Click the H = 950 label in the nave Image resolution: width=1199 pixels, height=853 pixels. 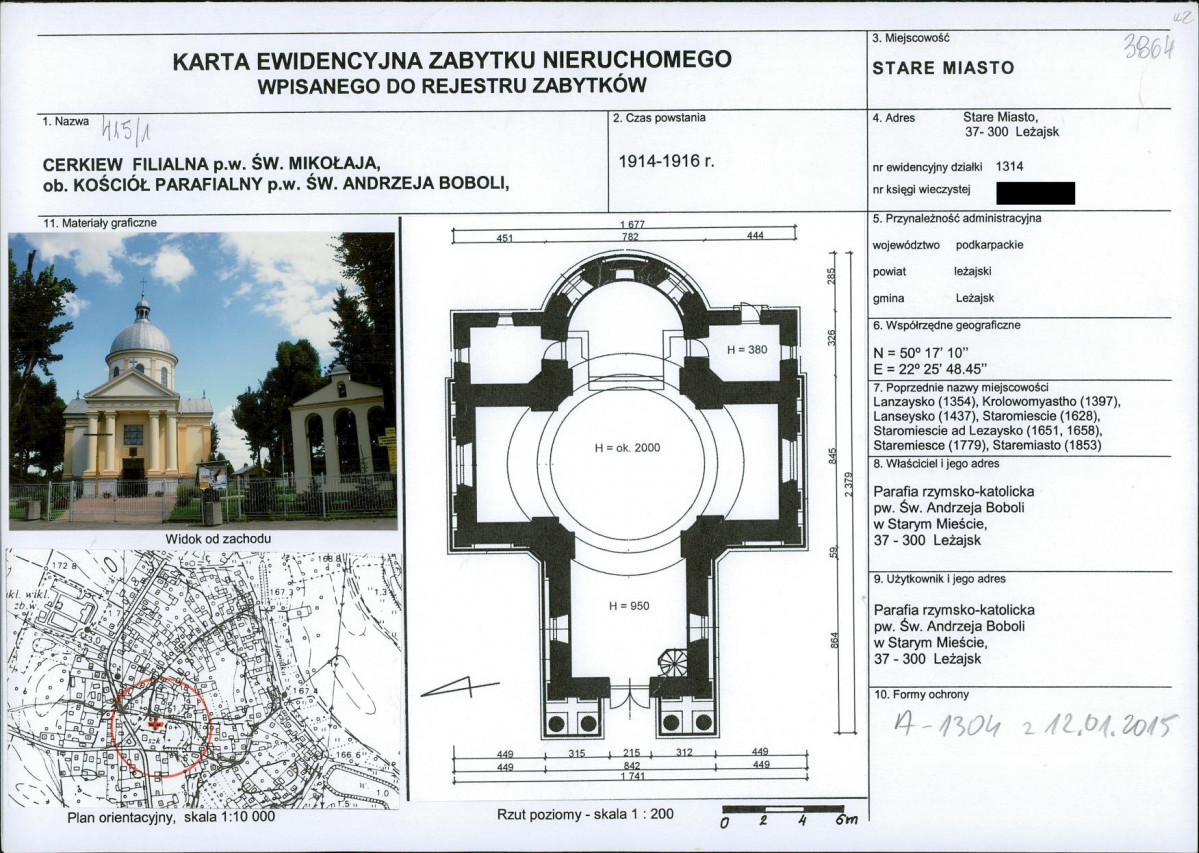(x=629, y=606)
